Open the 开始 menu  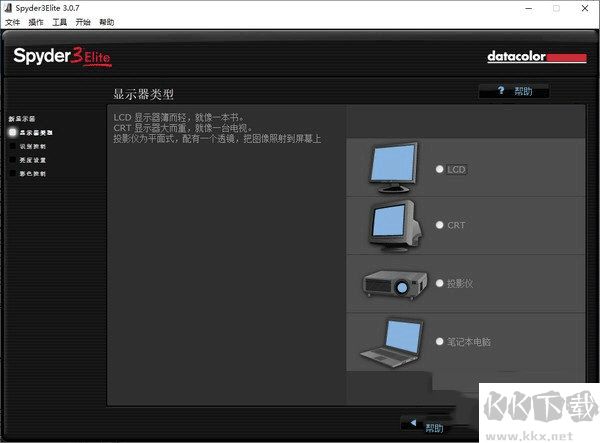(83, 22)
